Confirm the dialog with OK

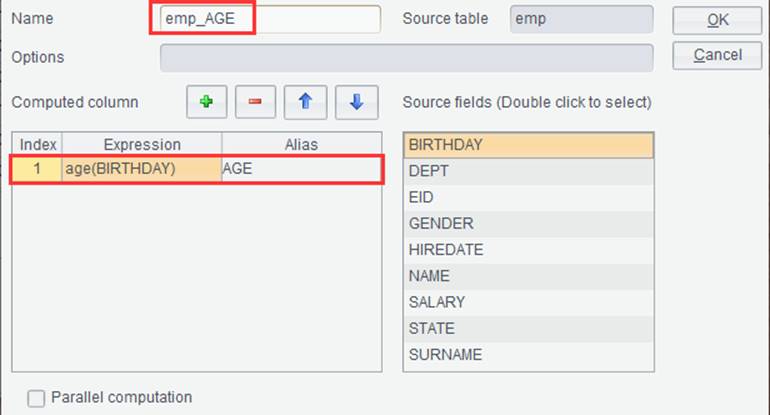[717, 20]
